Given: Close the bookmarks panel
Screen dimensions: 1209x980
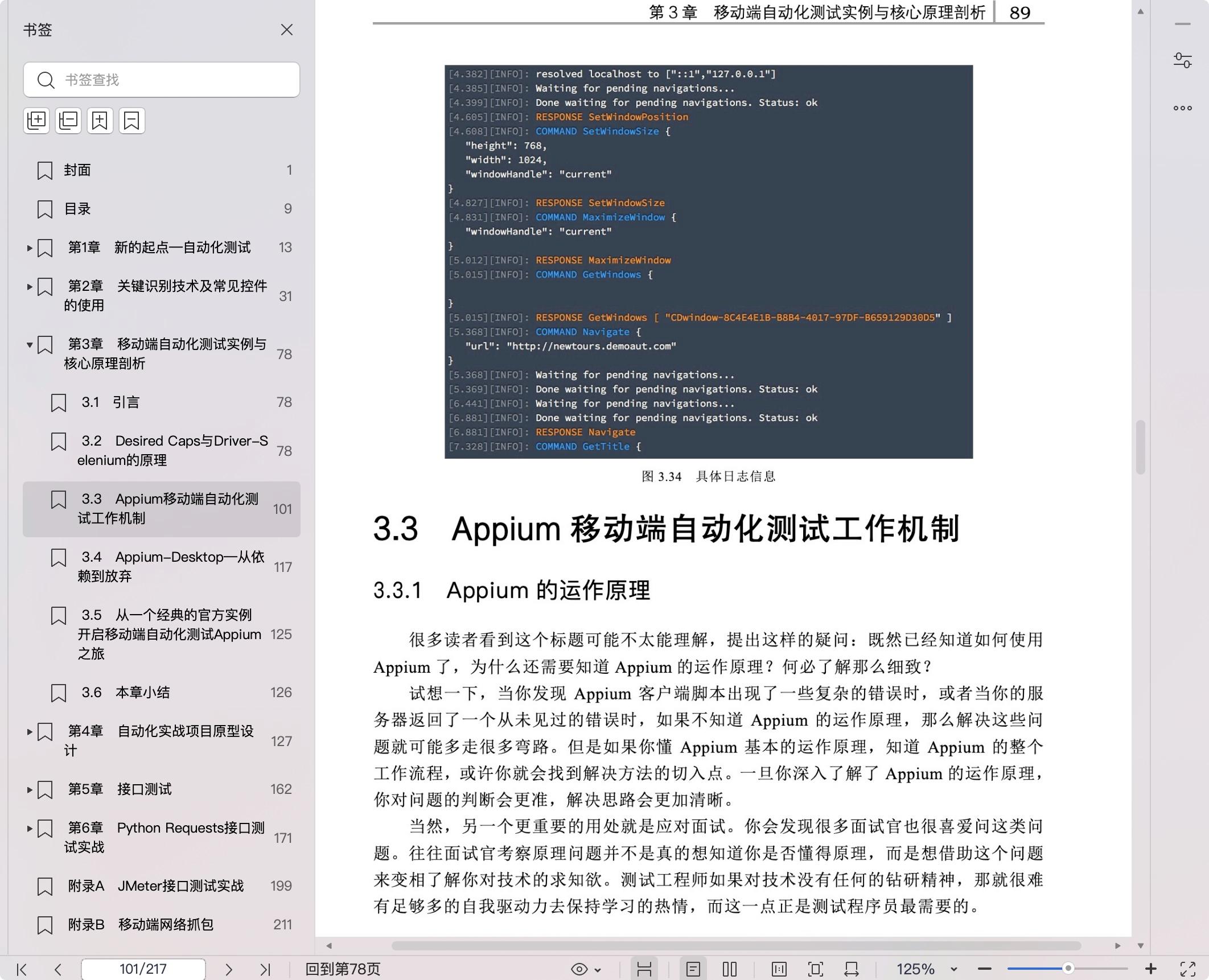Looking at the screenshot, I should tap(287, 30).
